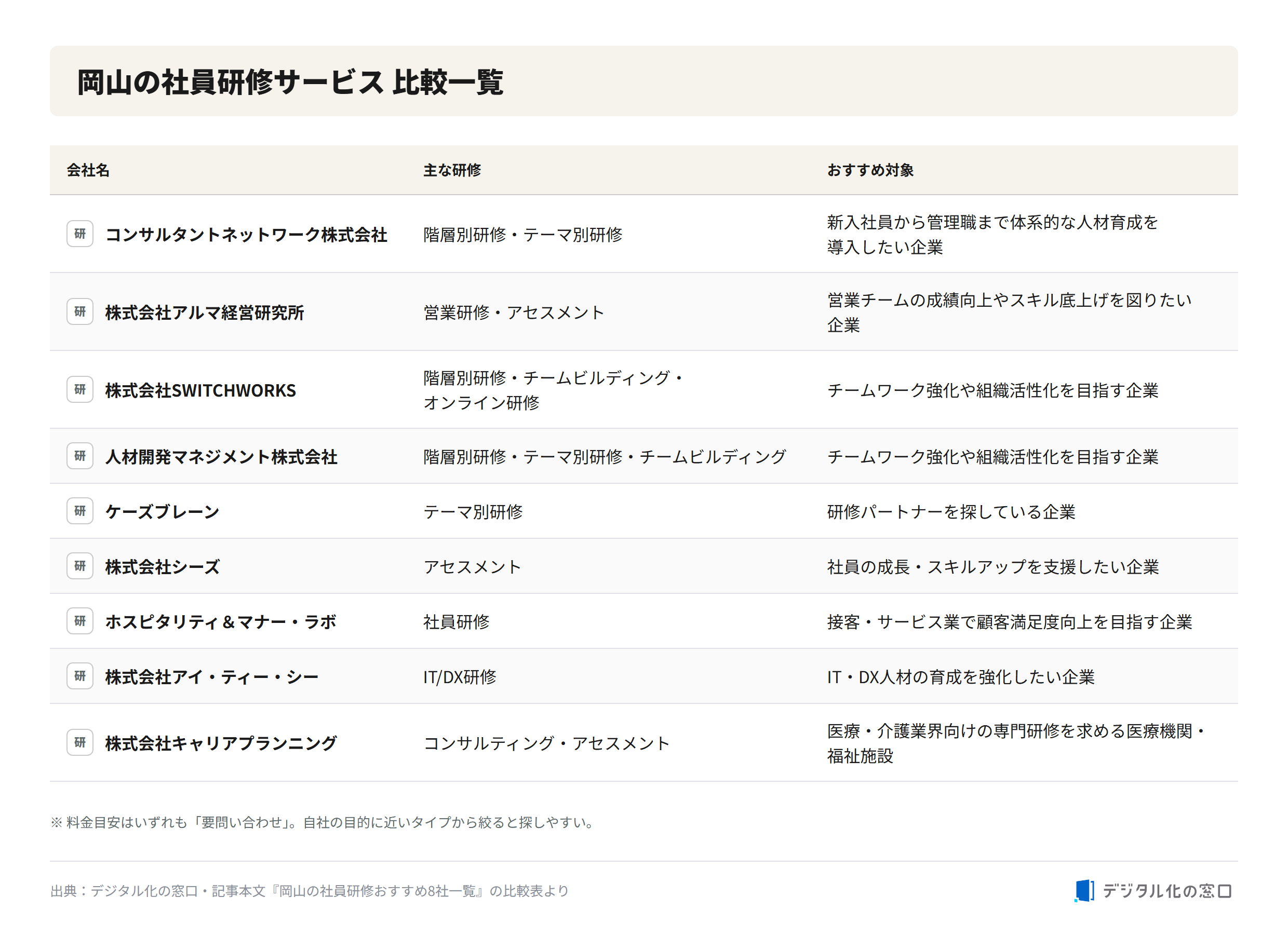The width and height of the screenshot is (1288, 951).
Task: Click the コンサルティング・アセスメント cell
Action: [547, 744]
